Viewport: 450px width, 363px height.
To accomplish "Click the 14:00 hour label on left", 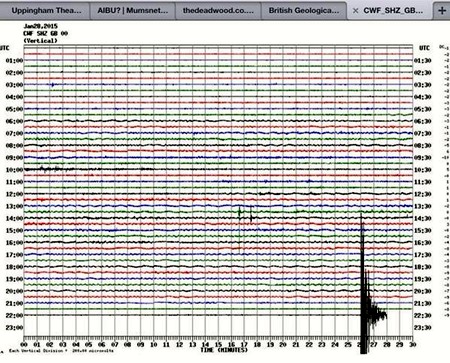I will pyautogui.click(x=14, y=218).
